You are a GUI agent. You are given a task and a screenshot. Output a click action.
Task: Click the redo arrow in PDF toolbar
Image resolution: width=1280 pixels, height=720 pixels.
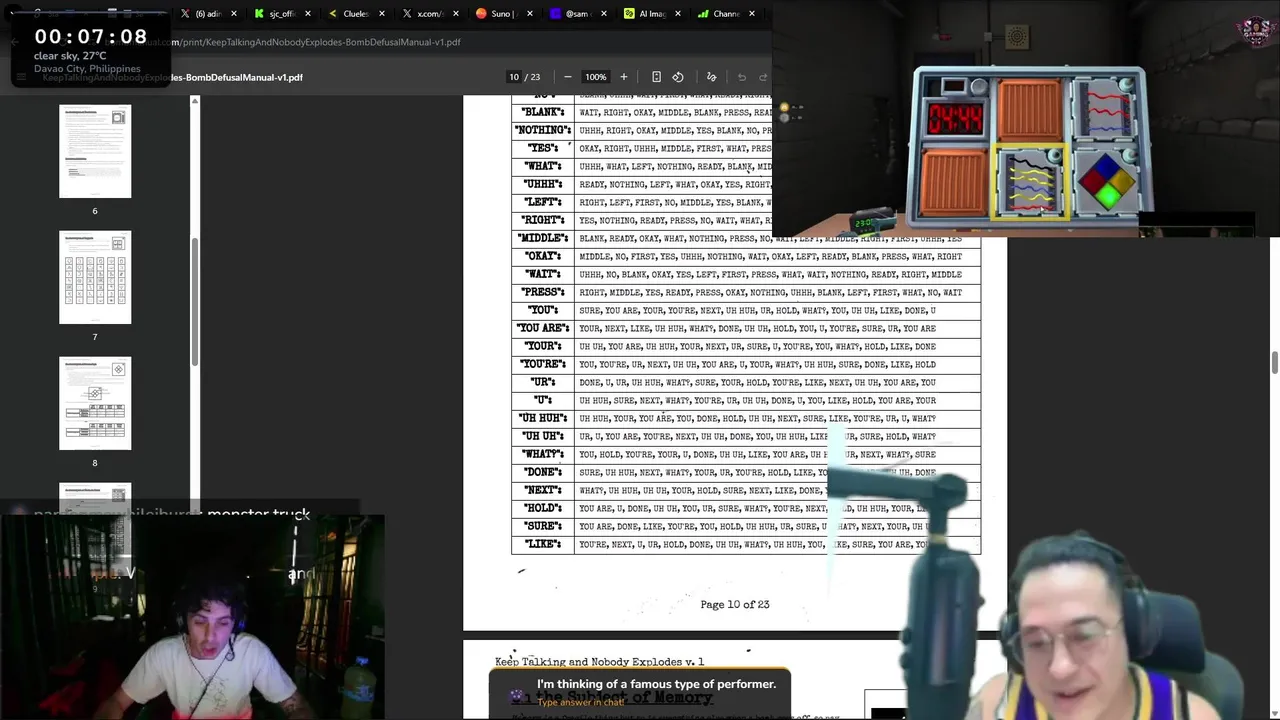(x=763, y=77)
